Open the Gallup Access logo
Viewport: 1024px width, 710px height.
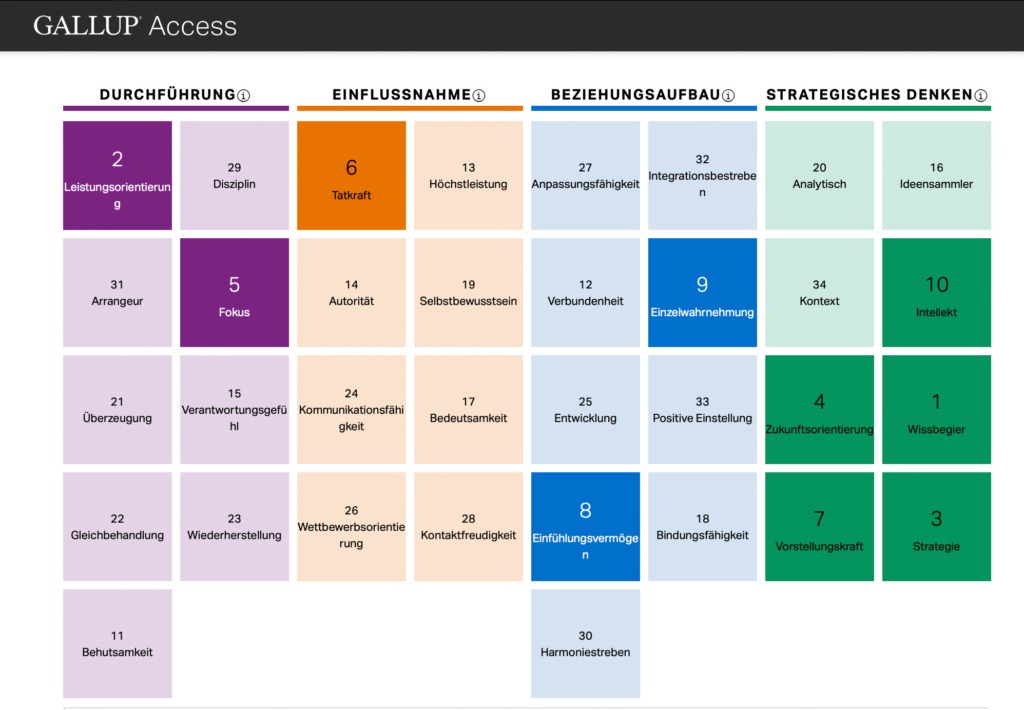click(135, 25)
